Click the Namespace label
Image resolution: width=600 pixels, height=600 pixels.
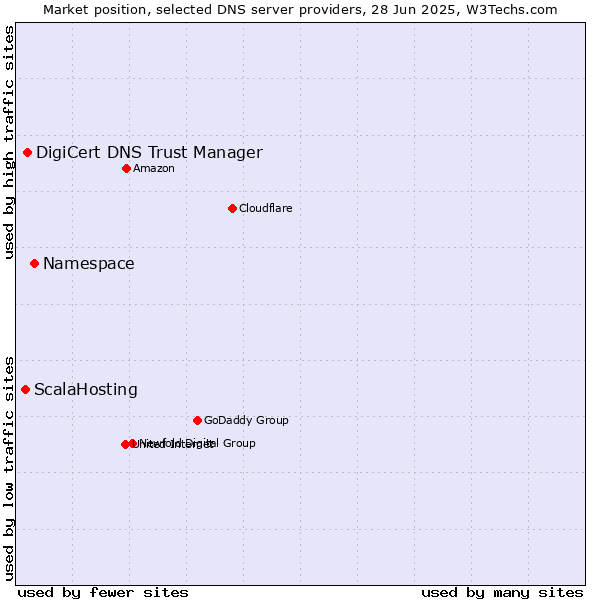click(x=89, y=264)
